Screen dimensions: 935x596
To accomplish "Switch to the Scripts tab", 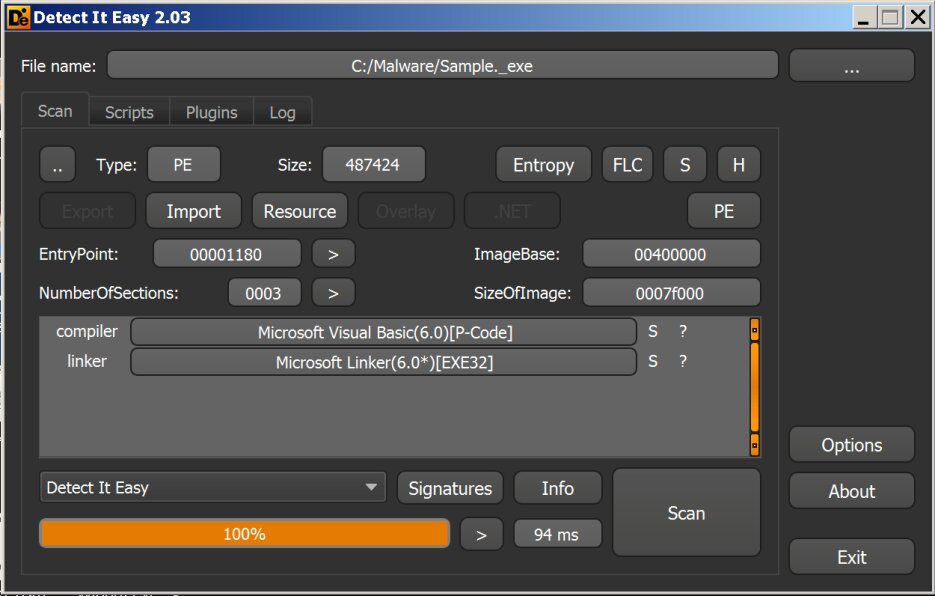I will tap(129, 112).
